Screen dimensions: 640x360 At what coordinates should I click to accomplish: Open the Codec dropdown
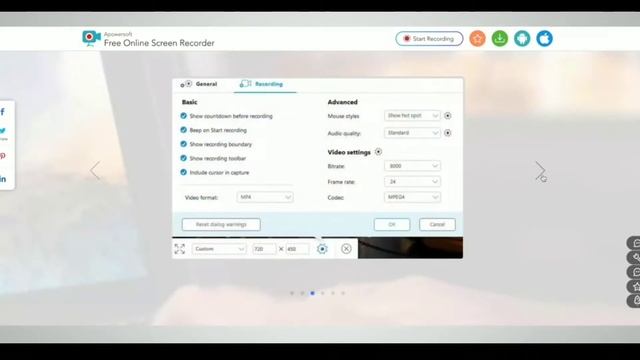(412, 197)
